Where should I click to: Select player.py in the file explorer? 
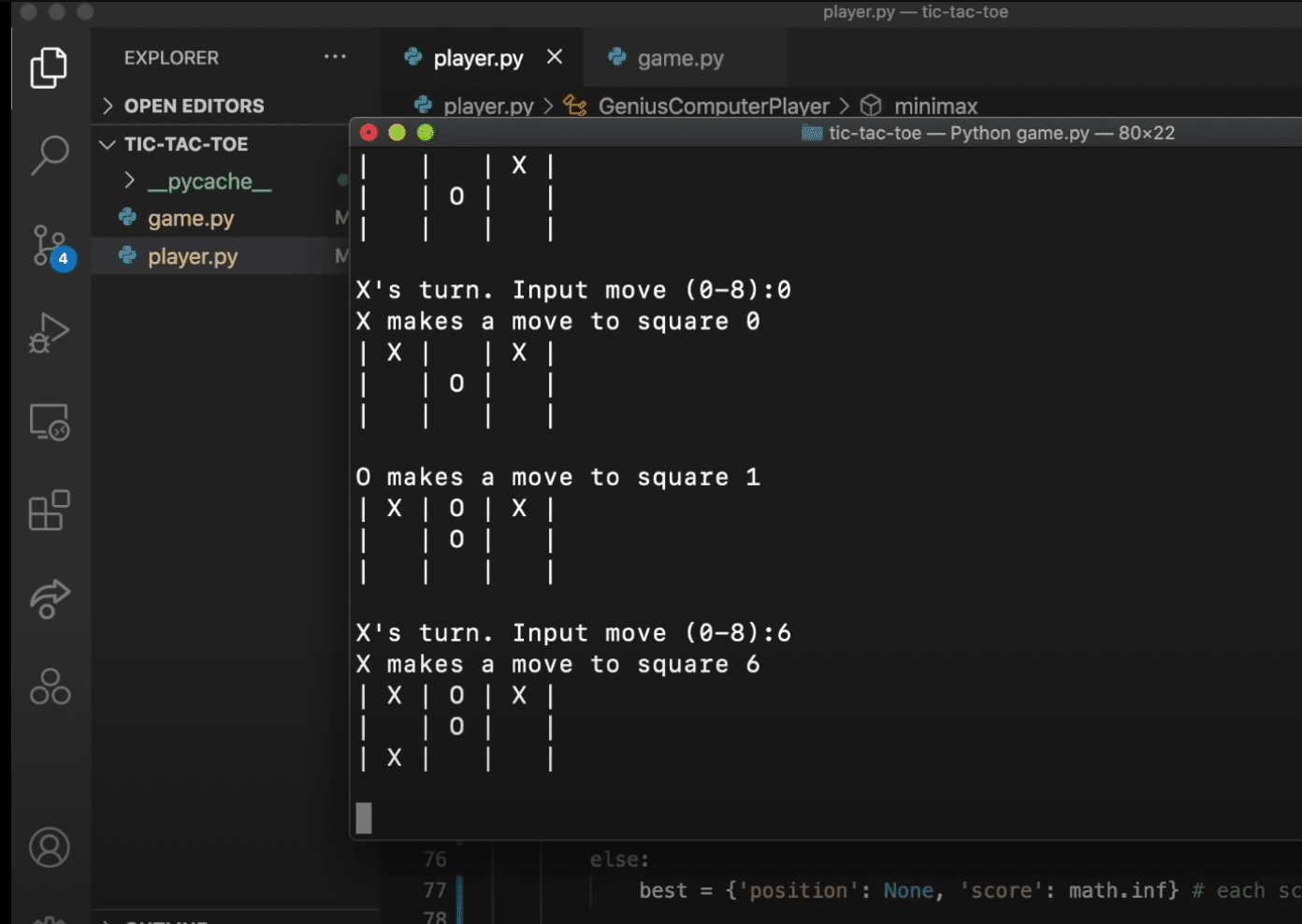pos(193,256)
